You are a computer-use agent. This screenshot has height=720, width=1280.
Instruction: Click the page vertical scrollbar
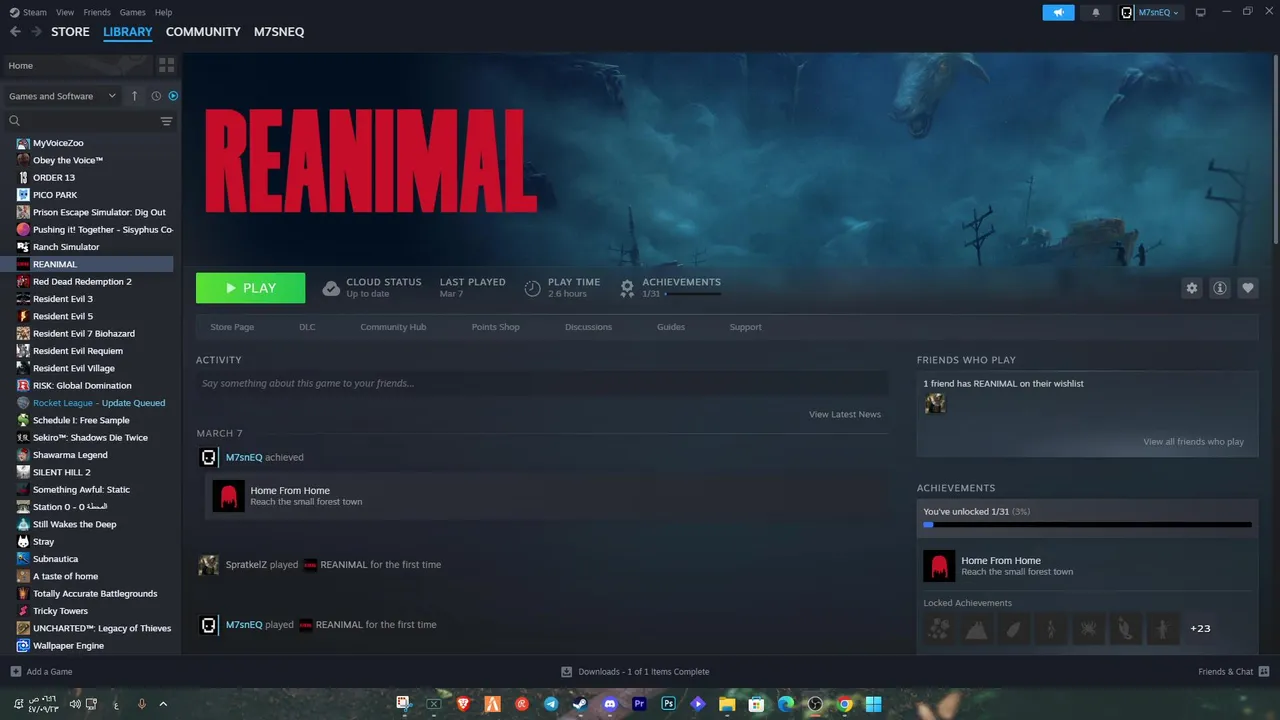click(1275, 150)
